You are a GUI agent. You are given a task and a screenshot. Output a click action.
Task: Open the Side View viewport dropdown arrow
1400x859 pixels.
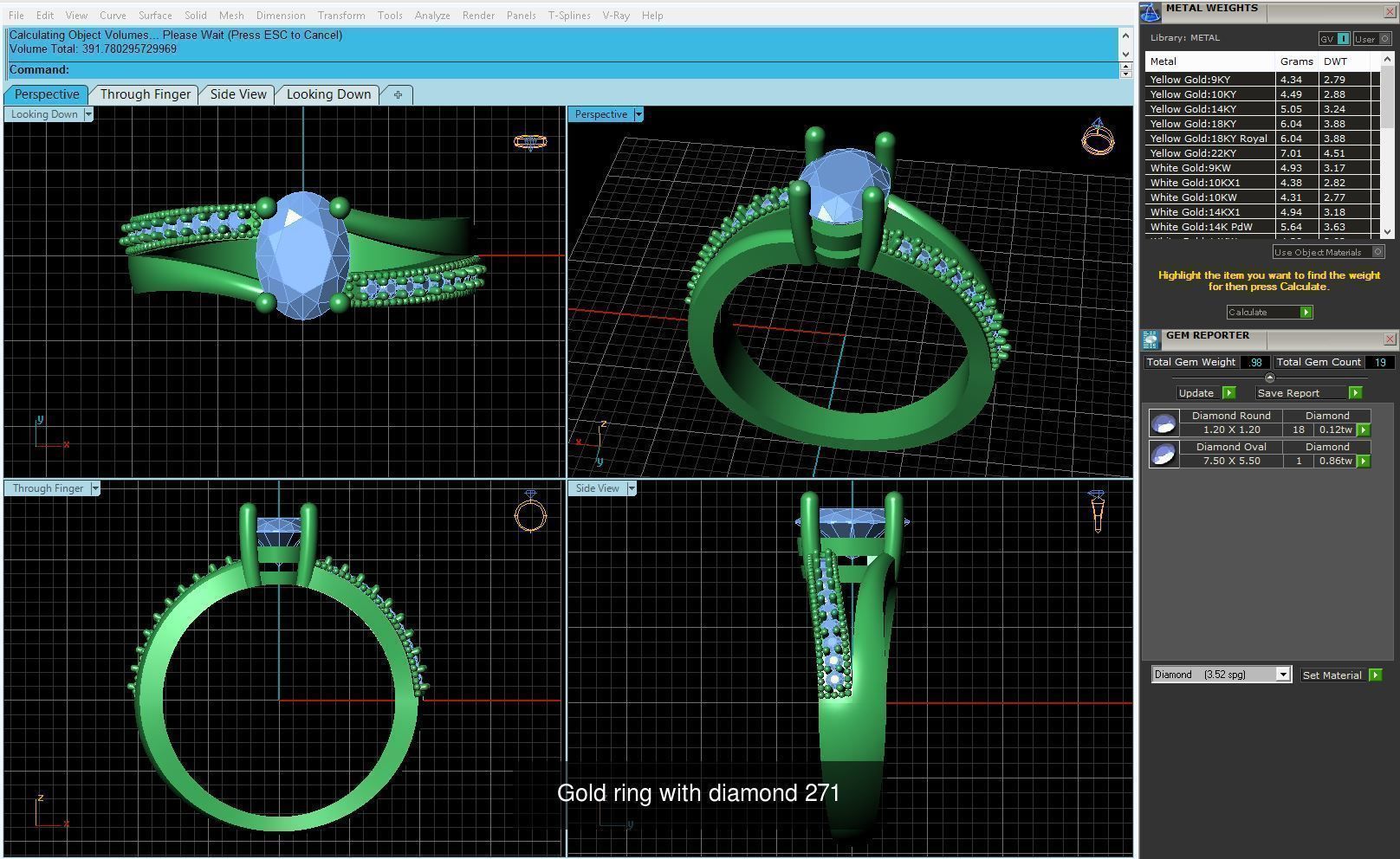632,488
